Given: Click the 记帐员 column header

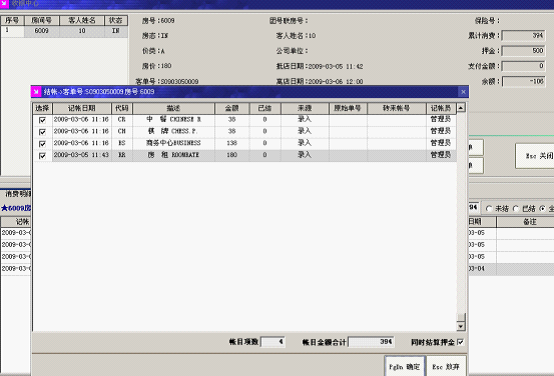Looking at the screenshot, I should (441, 108).
